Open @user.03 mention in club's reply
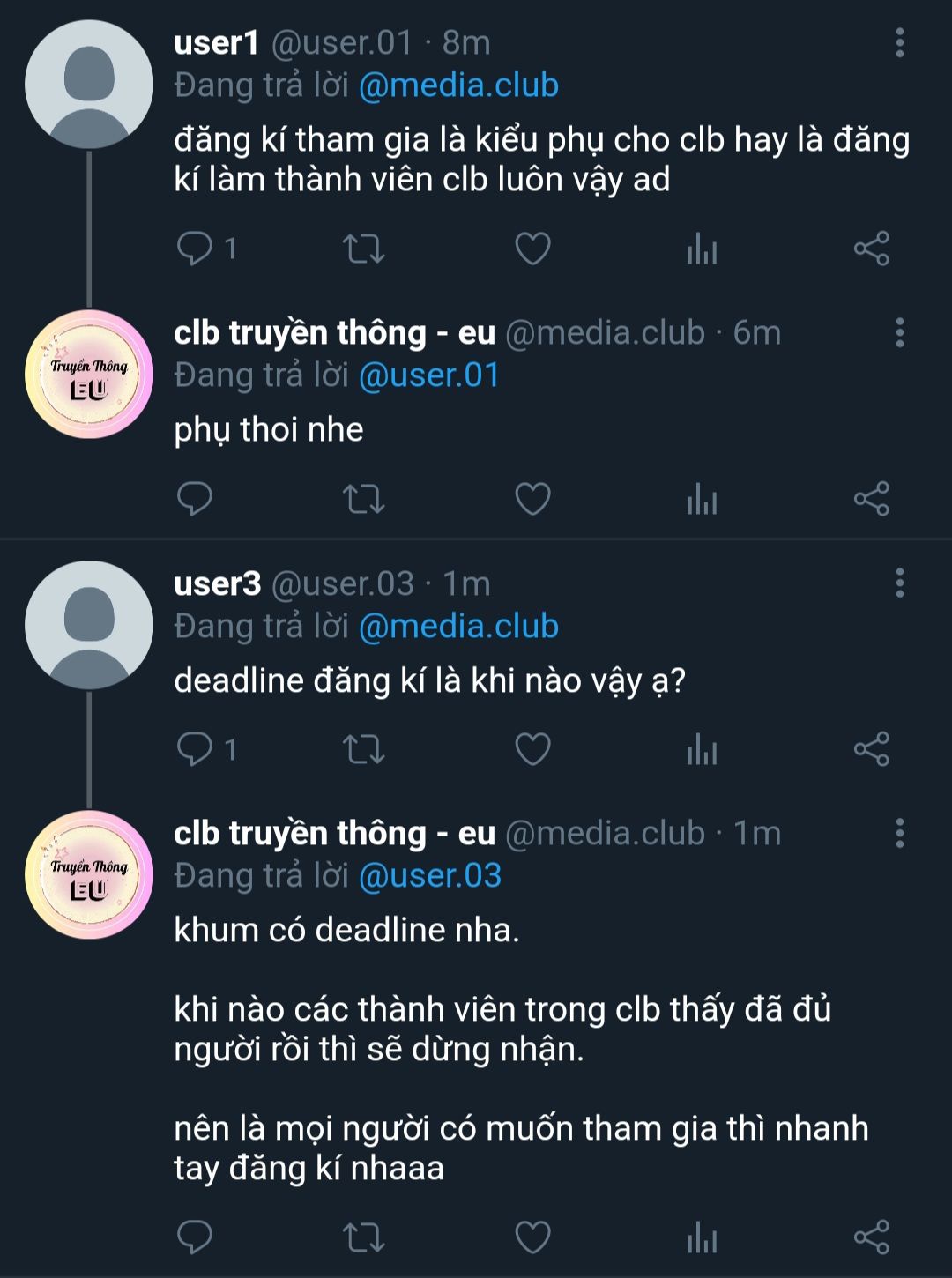This screenshot has width=952, height=1278. click(x=430, y=876)
